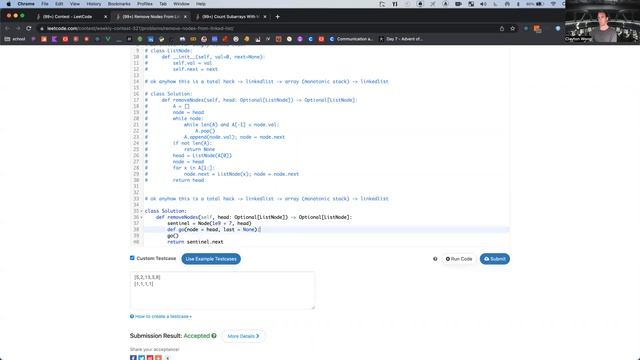Image resolution: width=640 pixels, height=360 pixels.
Task: Open the Profiles menu
Action: (x=144, y=4)
